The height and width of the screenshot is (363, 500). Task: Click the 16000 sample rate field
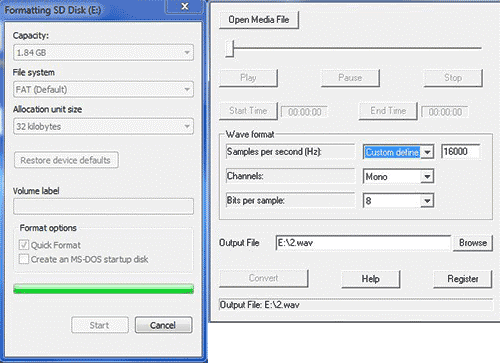coord(461,152)
